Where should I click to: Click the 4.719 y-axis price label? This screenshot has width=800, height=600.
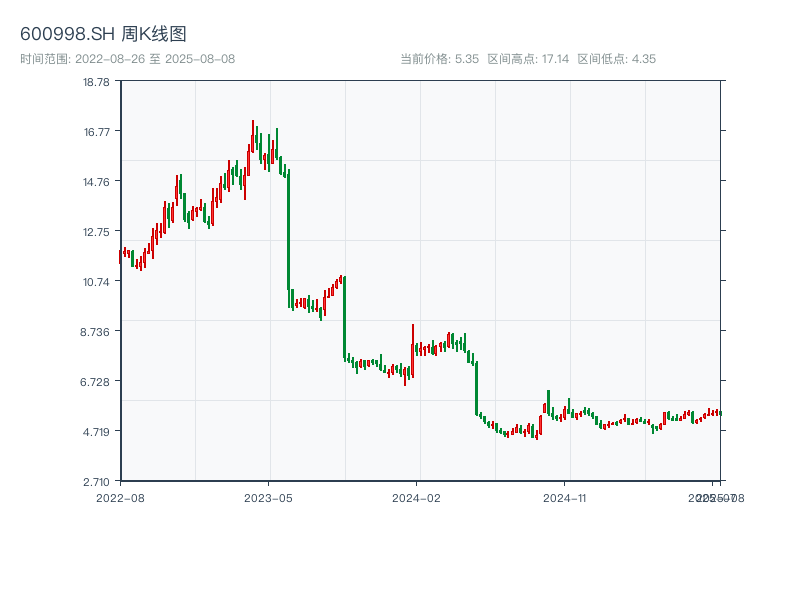(x=97, y=432)
